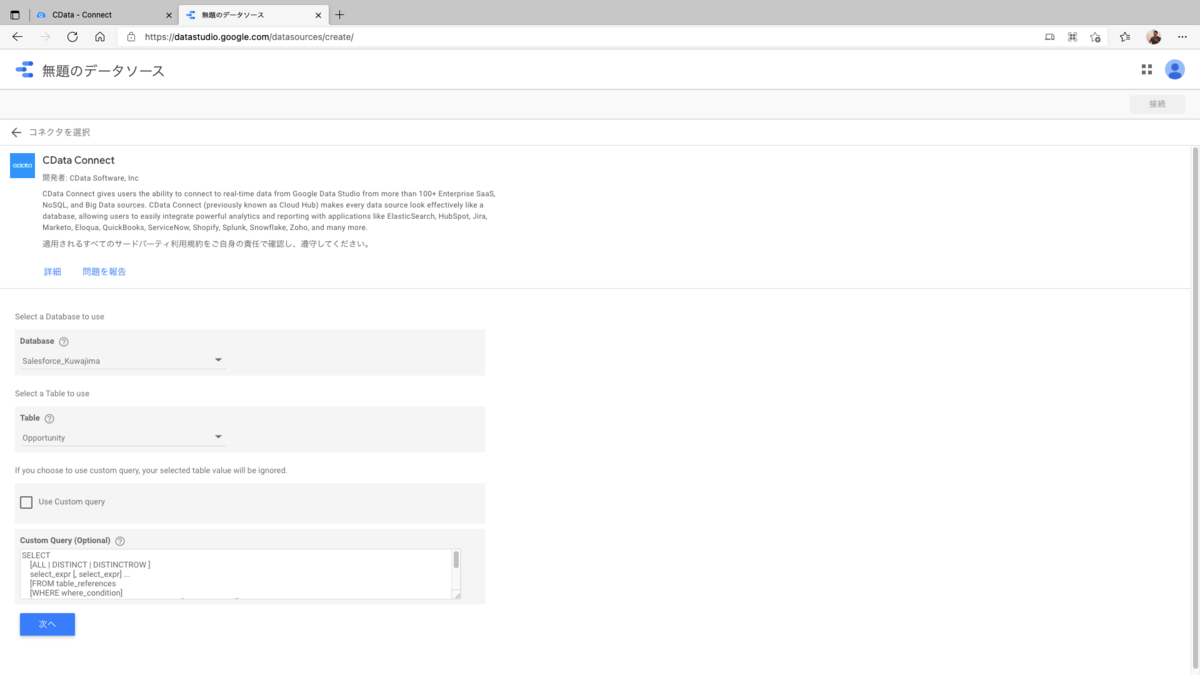1200x675 pixels.
Task: Open the Google account avatar
Action: [x=1175, y=70]
